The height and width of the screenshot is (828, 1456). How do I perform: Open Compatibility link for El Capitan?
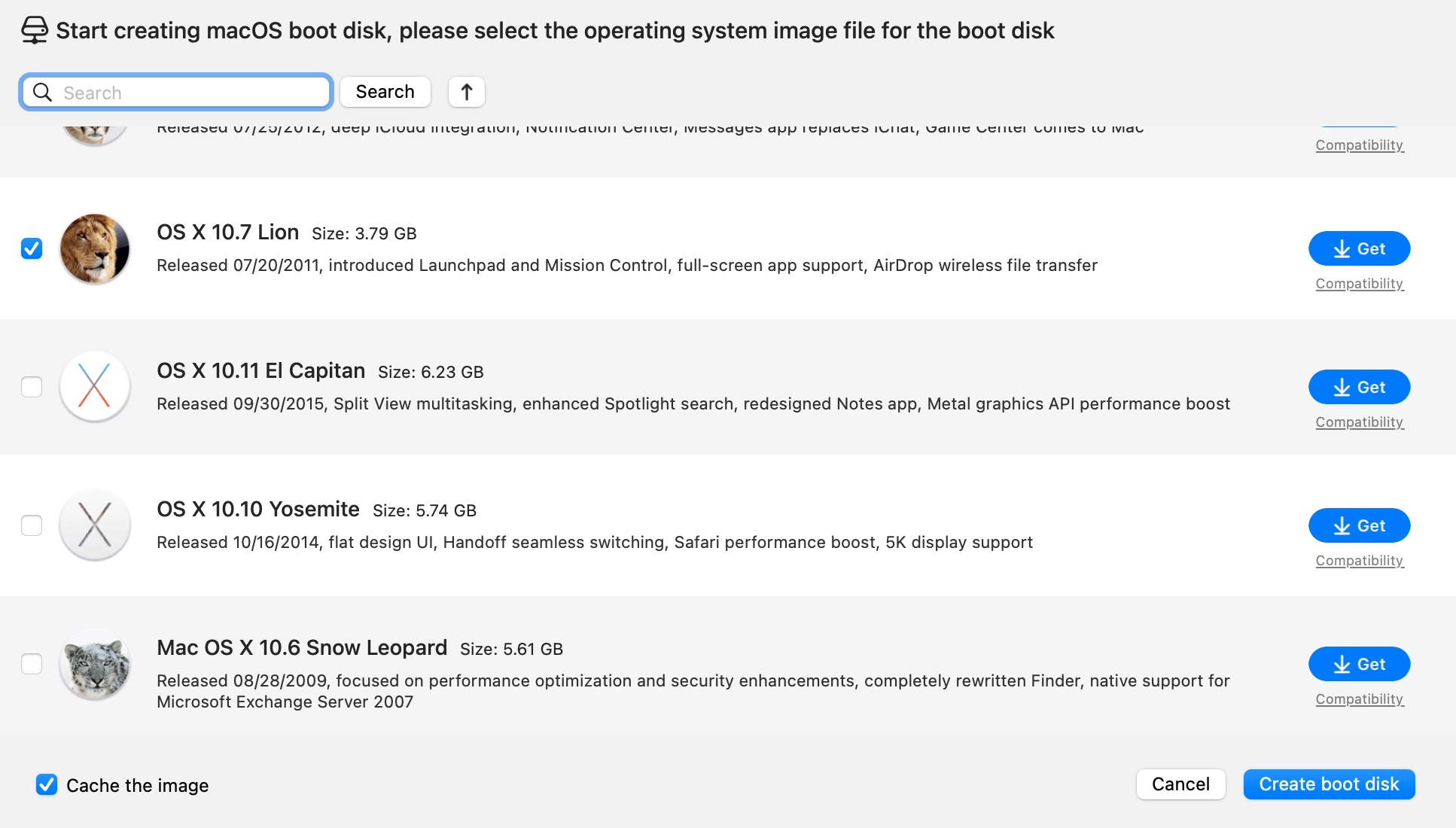click(1359, 422)
